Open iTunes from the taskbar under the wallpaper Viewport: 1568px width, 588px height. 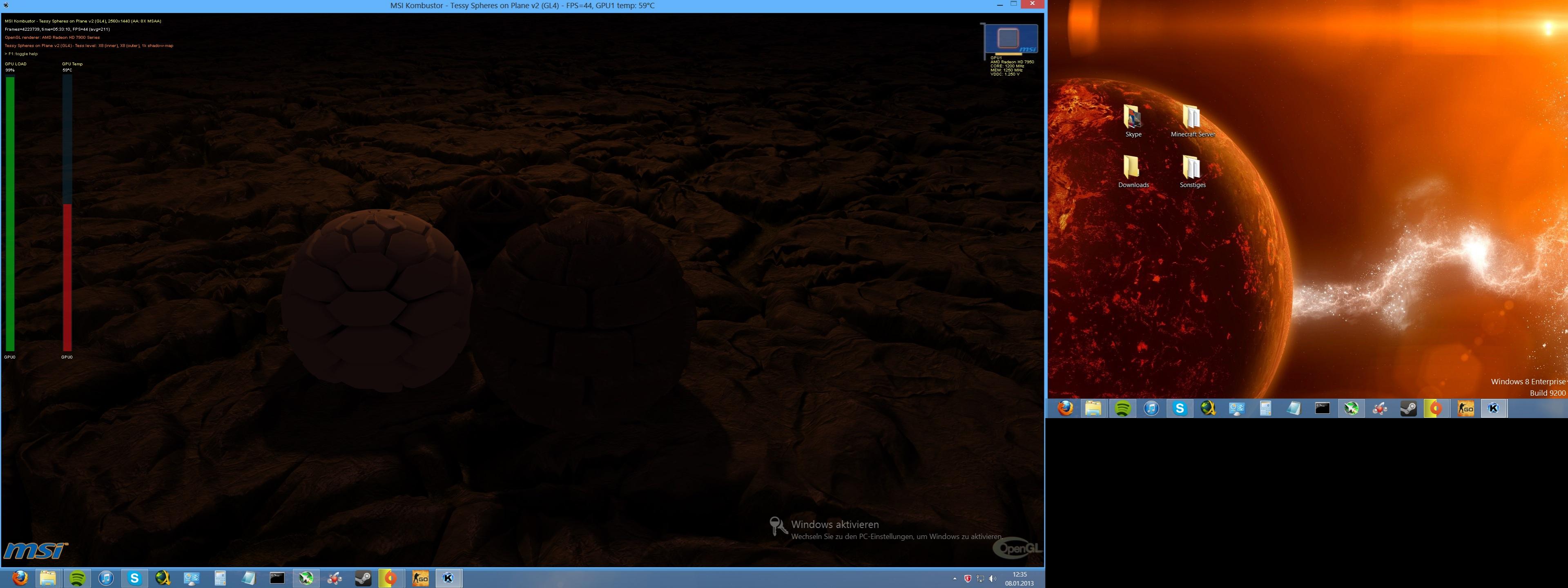click(1151, 408)
